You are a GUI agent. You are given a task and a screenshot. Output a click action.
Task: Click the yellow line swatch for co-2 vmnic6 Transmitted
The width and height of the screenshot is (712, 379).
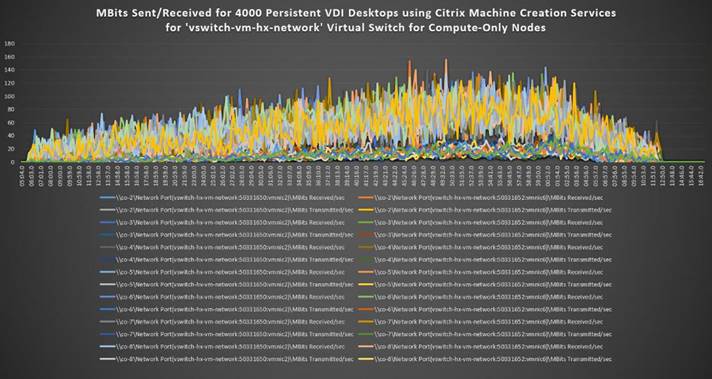tap(365, 210)
